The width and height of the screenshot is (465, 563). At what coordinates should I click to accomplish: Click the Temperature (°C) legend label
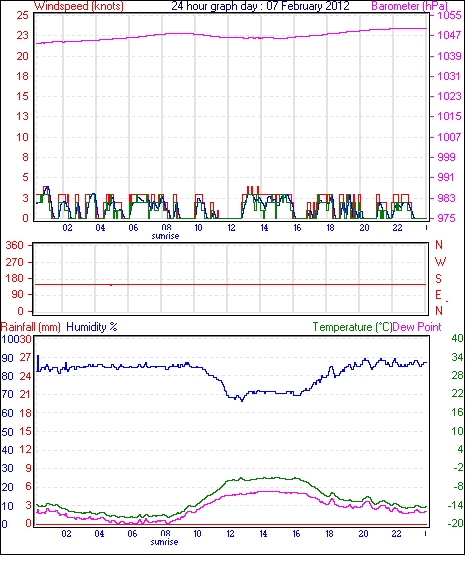352,327
